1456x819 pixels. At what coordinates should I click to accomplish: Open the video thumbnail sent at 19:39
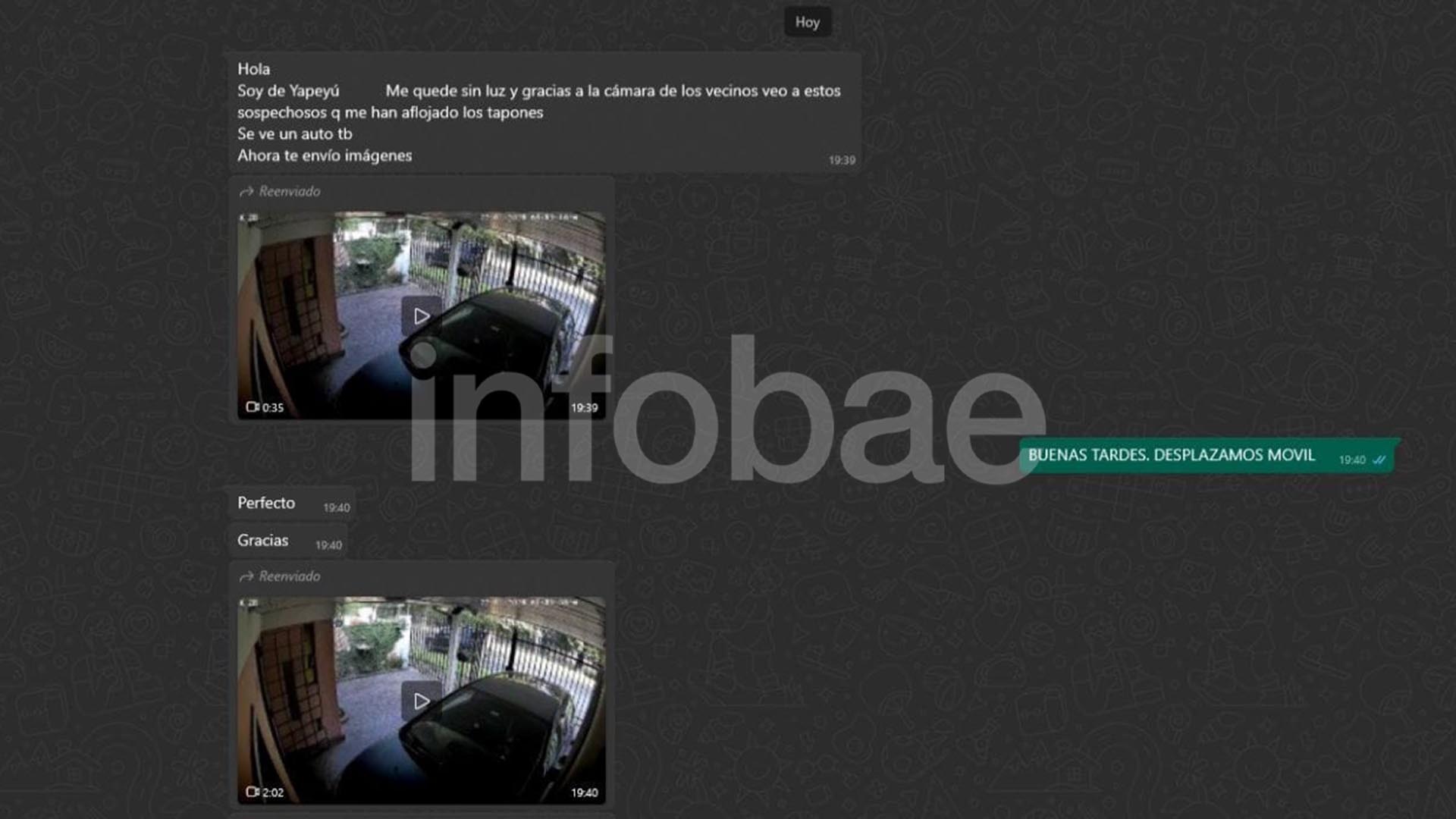coord(421,315)
